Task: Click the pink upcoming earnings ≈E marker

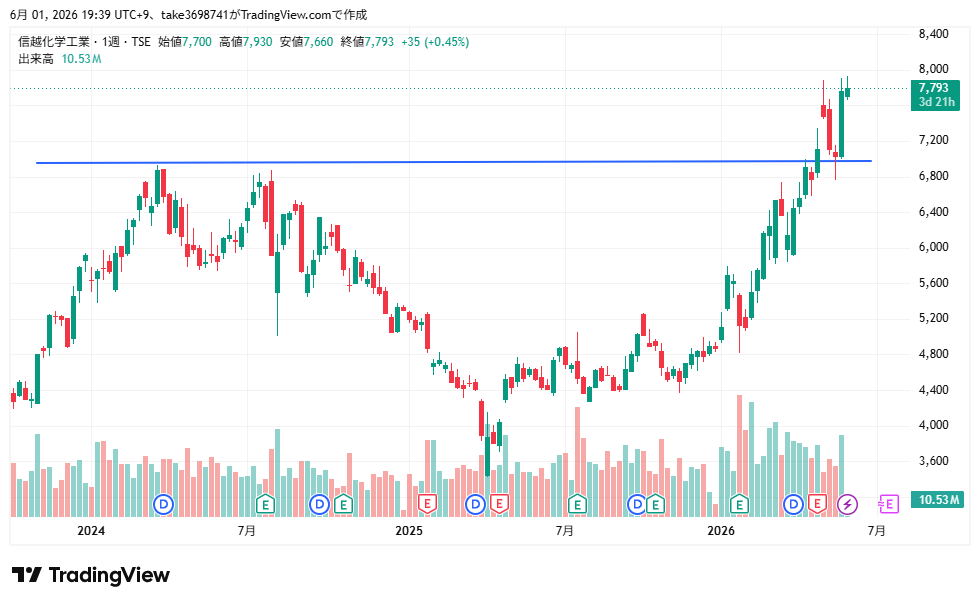Action: (x=888, y=504)
